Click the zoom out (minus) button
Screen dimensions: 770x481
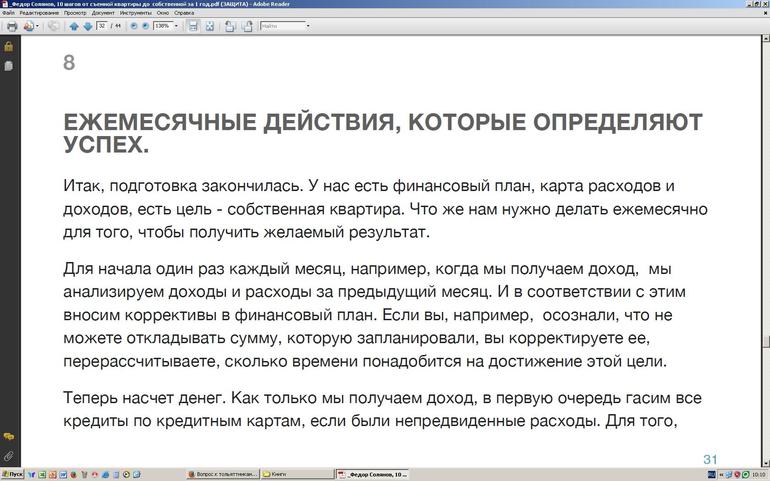coord(132,26)
